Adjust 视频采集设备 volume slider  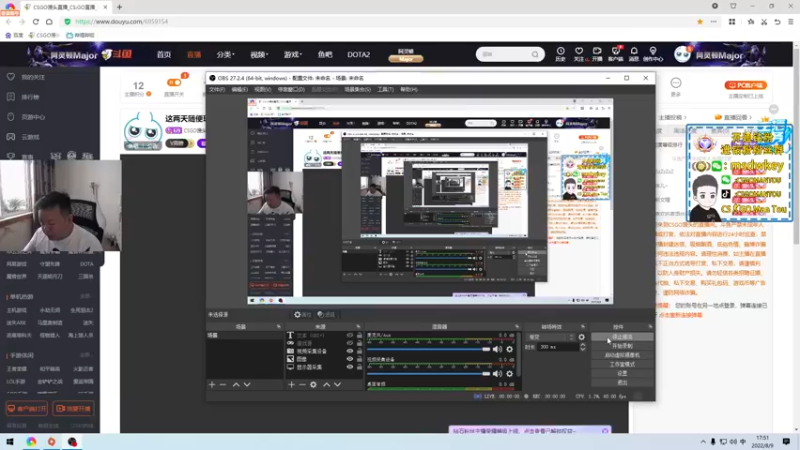[429, 373]
